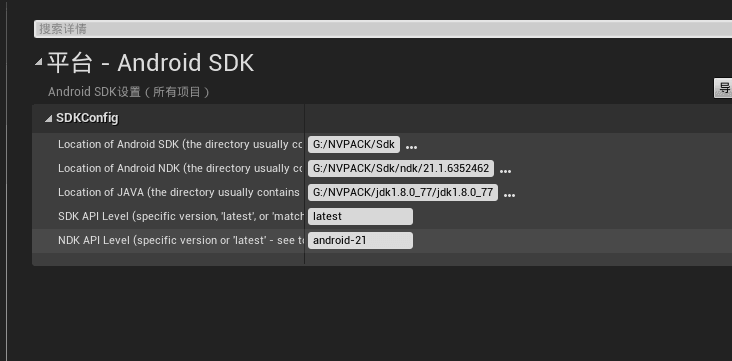Viewport: 732px width, 361px height.
Task: Click the Android SDK location field
Action: click(354, 144)
